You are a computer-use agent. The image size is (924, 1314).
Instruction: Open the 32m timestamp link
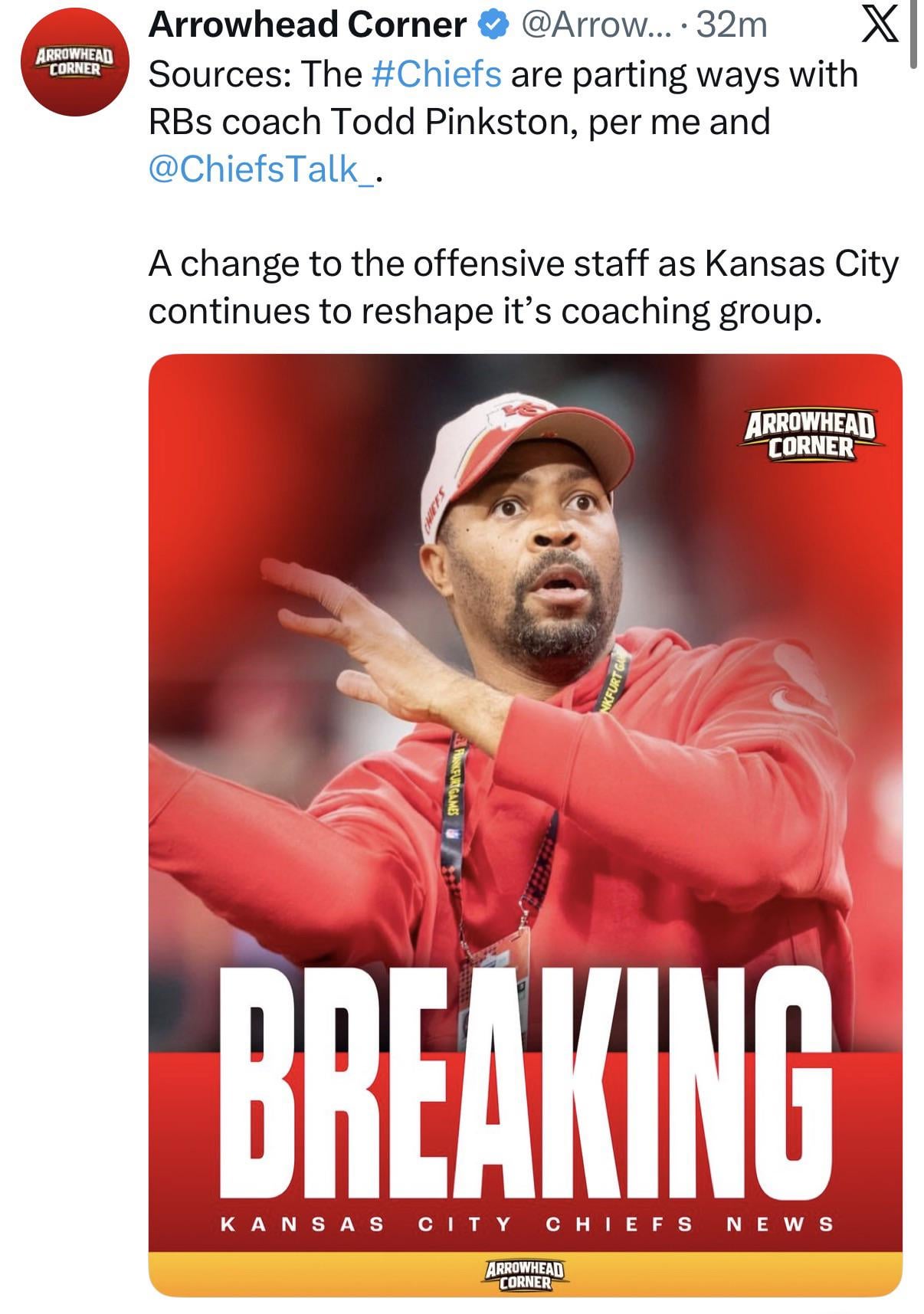(x=732, y=26)
